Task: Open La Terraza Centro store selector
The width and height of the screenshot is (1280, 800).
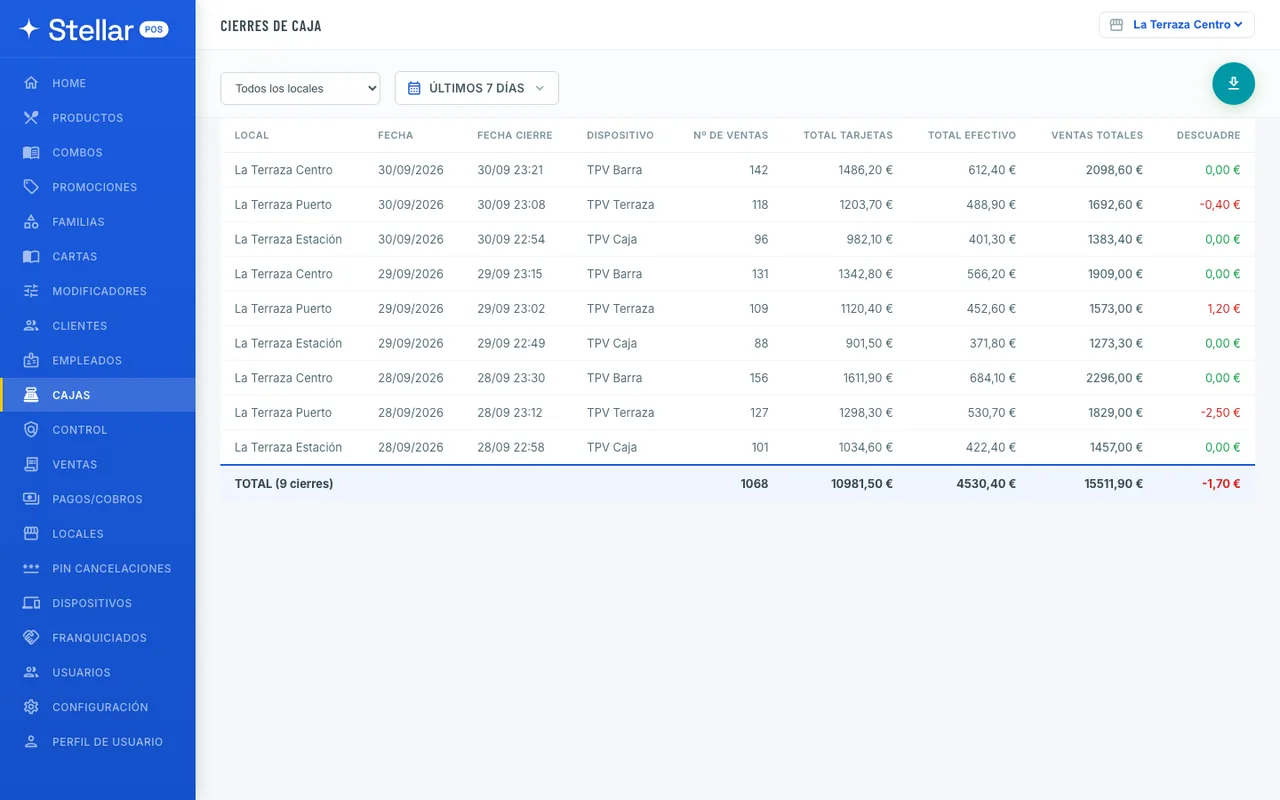Action: tap(1177, 24)
